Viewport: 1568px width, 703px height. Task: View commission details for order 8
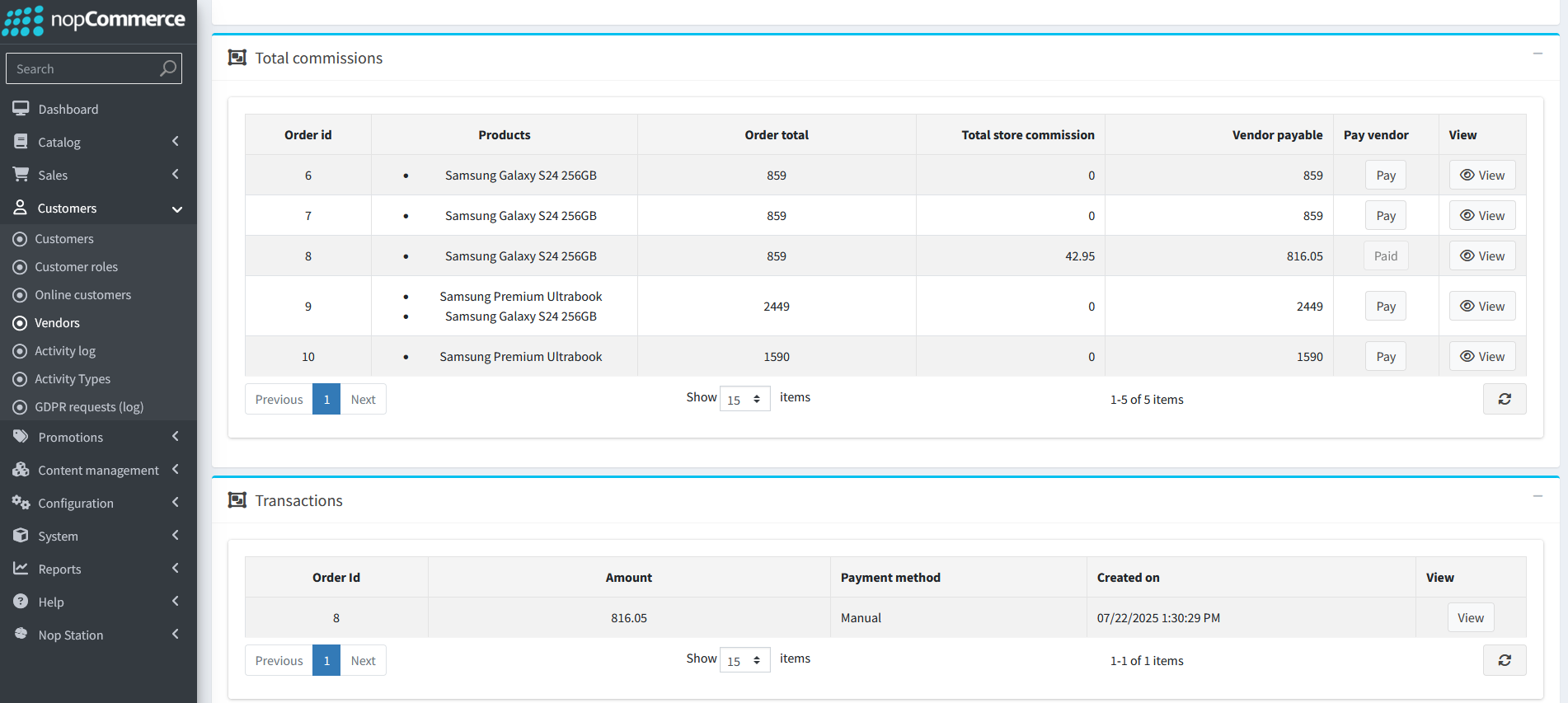click(x=1482, y=256)
